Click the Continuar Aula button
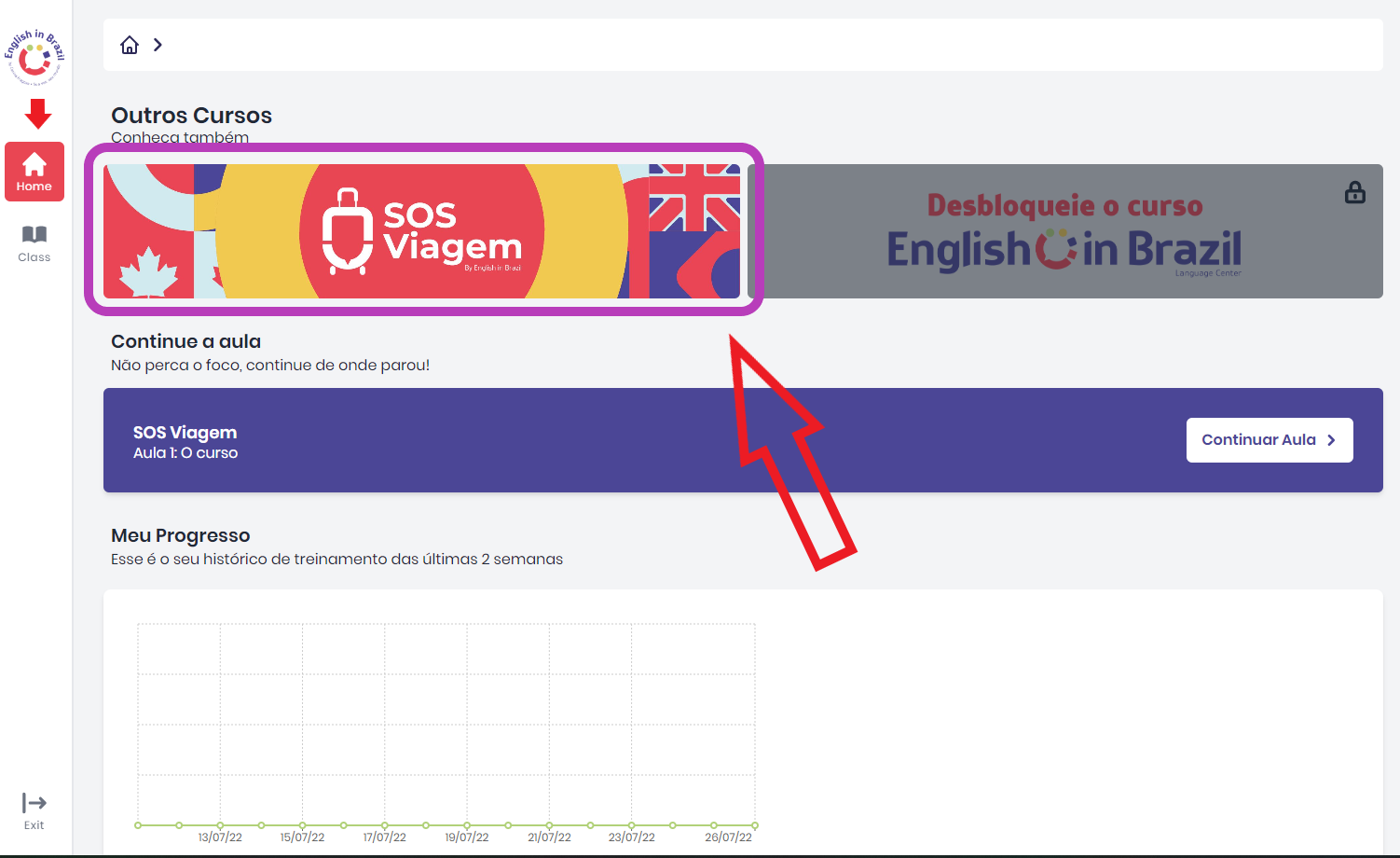 (1270, 440)
